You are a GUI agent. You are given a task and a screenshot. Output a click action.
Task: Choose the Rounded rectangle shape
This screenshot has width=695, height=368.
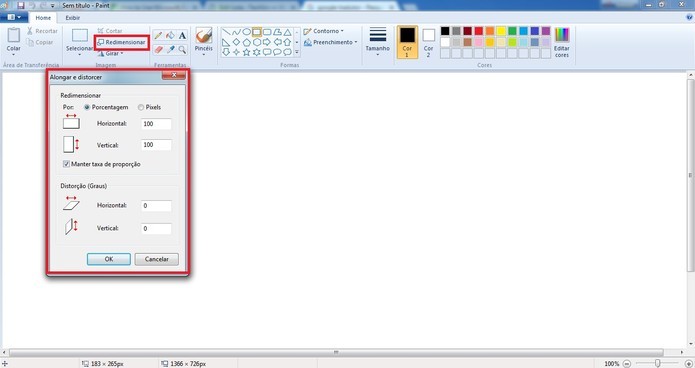(x=267, y=32)
